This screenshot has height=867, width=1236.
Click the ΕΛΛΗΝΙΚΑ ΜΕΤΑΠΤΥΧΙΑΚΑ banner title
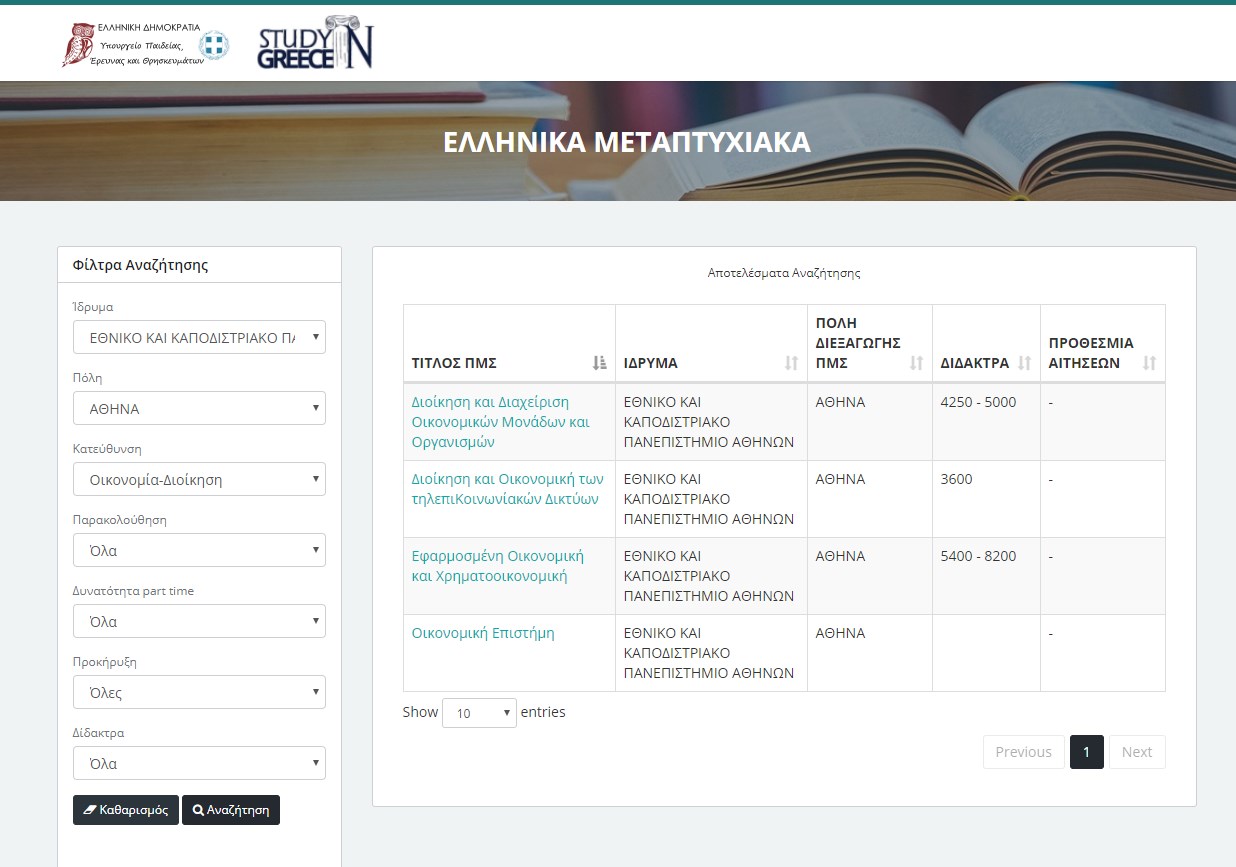pos(627,142)
